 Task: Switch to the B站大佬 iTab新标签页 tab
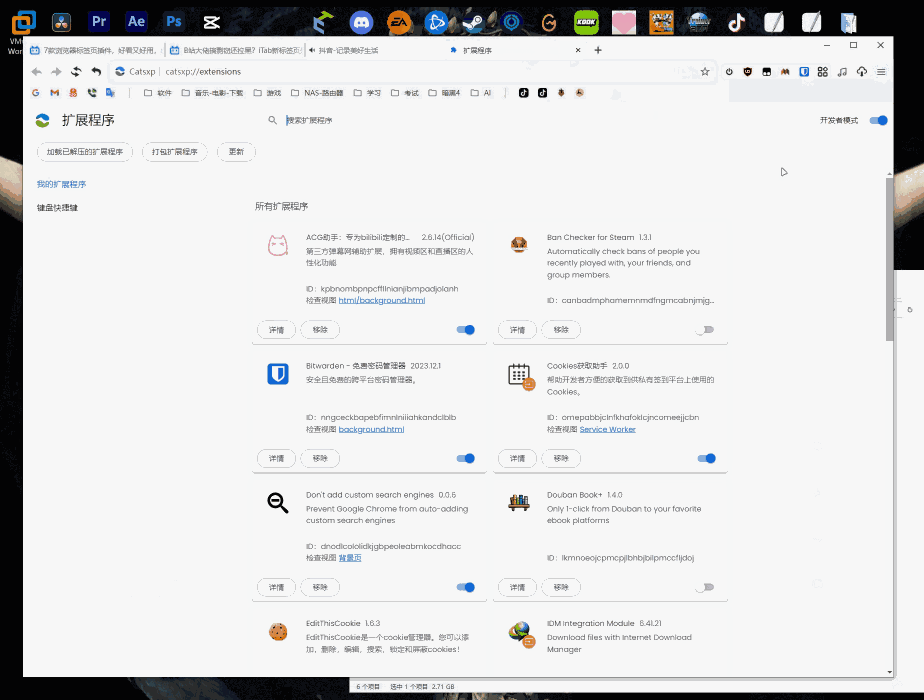pos(235,51)
